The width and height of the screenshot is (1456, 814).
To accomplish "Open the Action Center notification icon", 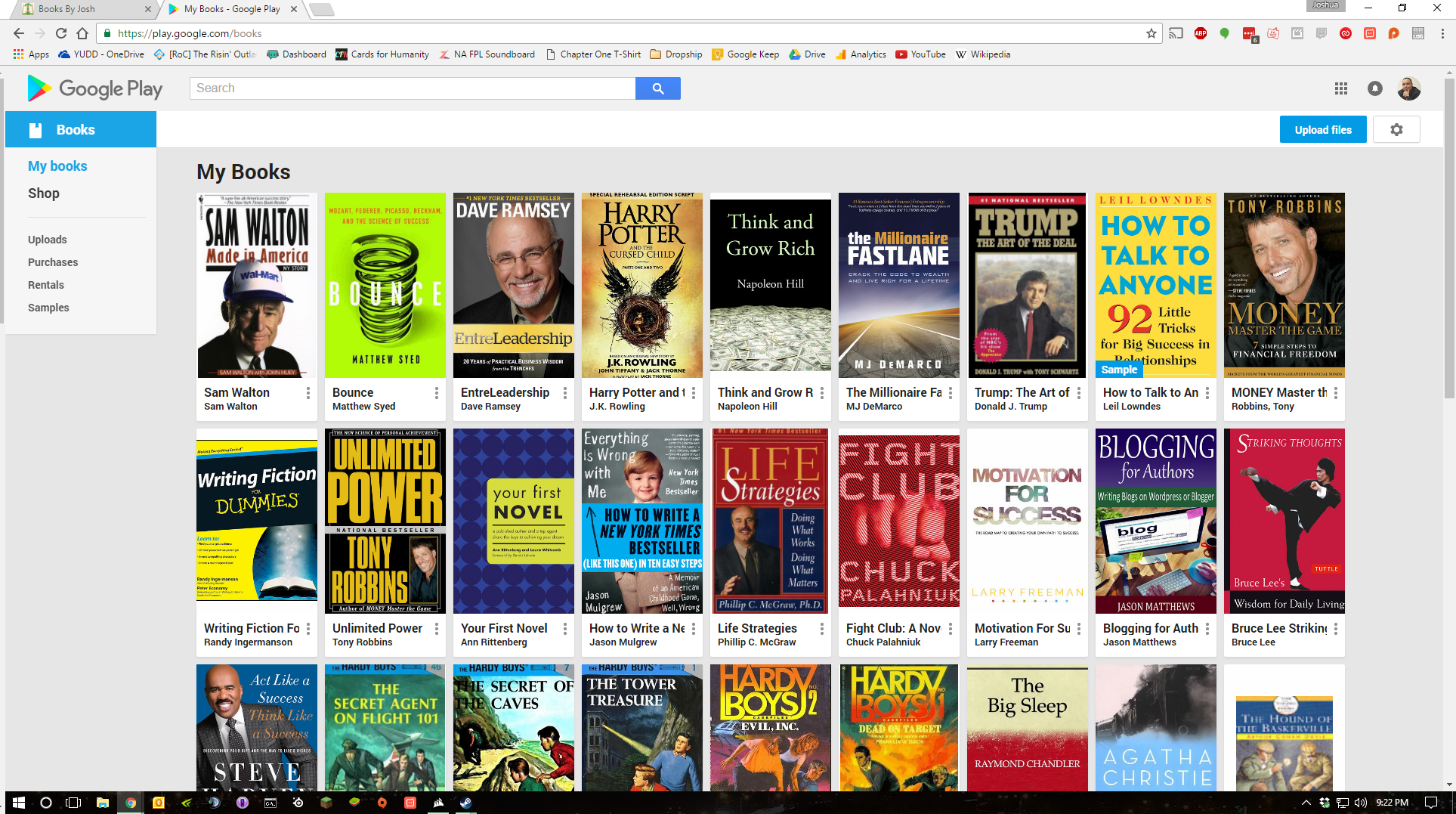I will (x=1431, y=803).
